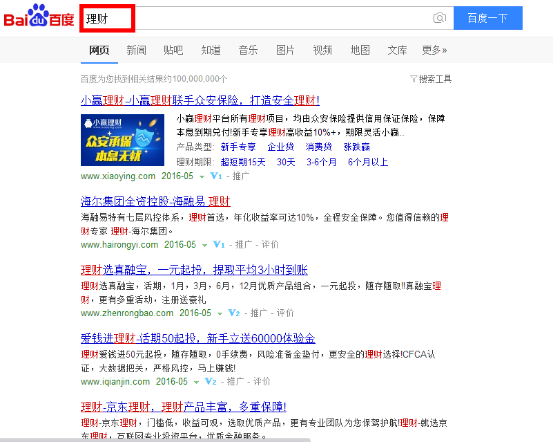Open the 搜索工具 filter icon
The height and width of the screenshot is (442, 554).
click(x=414, y=78)
